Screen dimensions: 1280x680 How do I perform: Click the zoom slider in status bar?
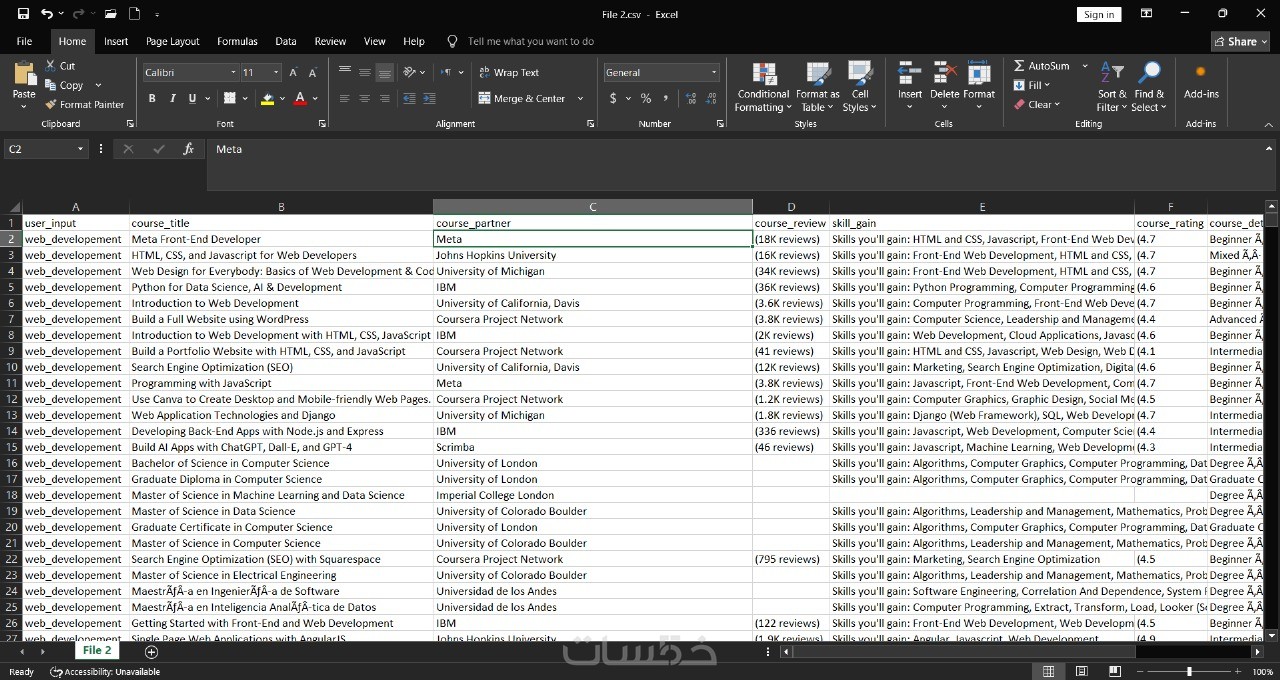1189,671
